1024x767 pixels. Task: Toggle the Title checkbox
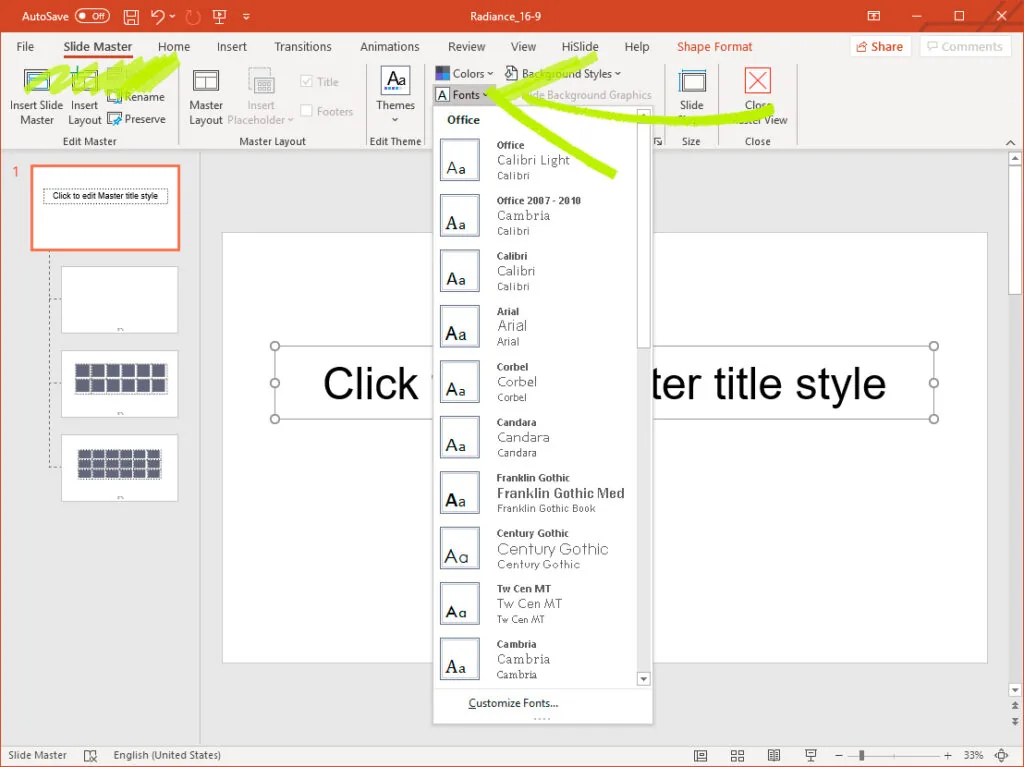tap(306, 81)
